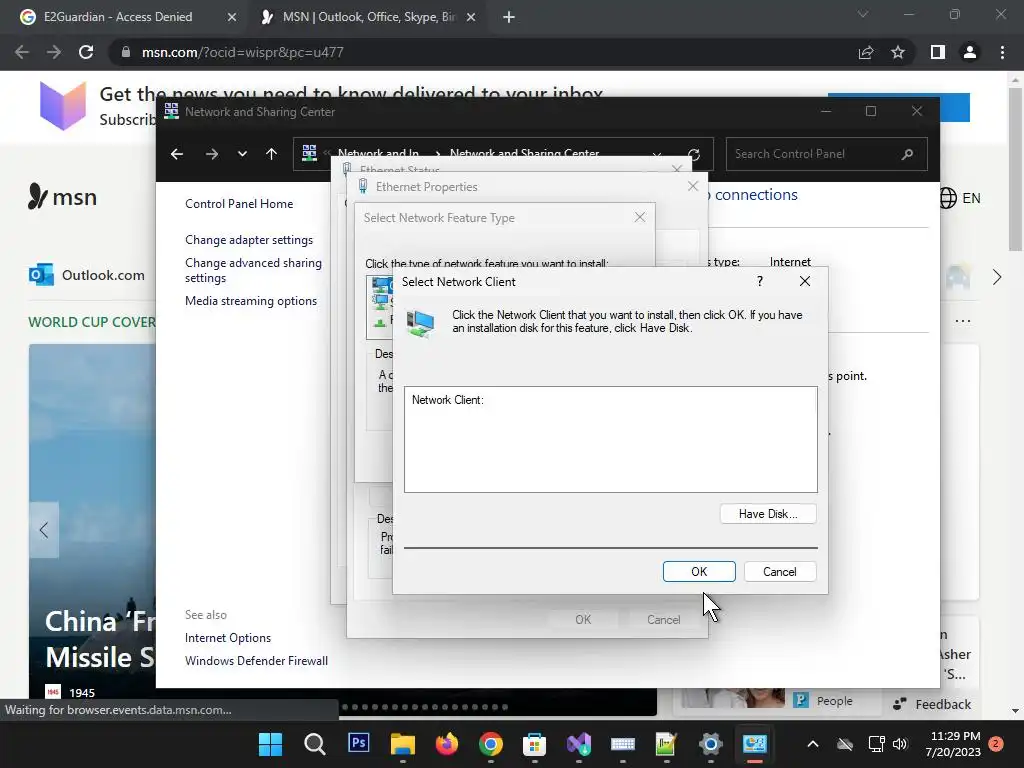1024x768 pixels.
Task: Open a new Chrome tab
Action: pos(509,17)
